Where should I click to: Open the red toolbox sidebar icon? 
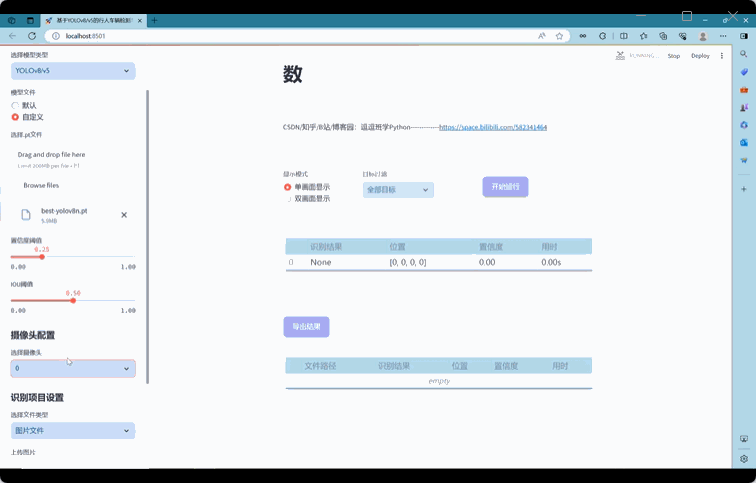tap(743, 90)
